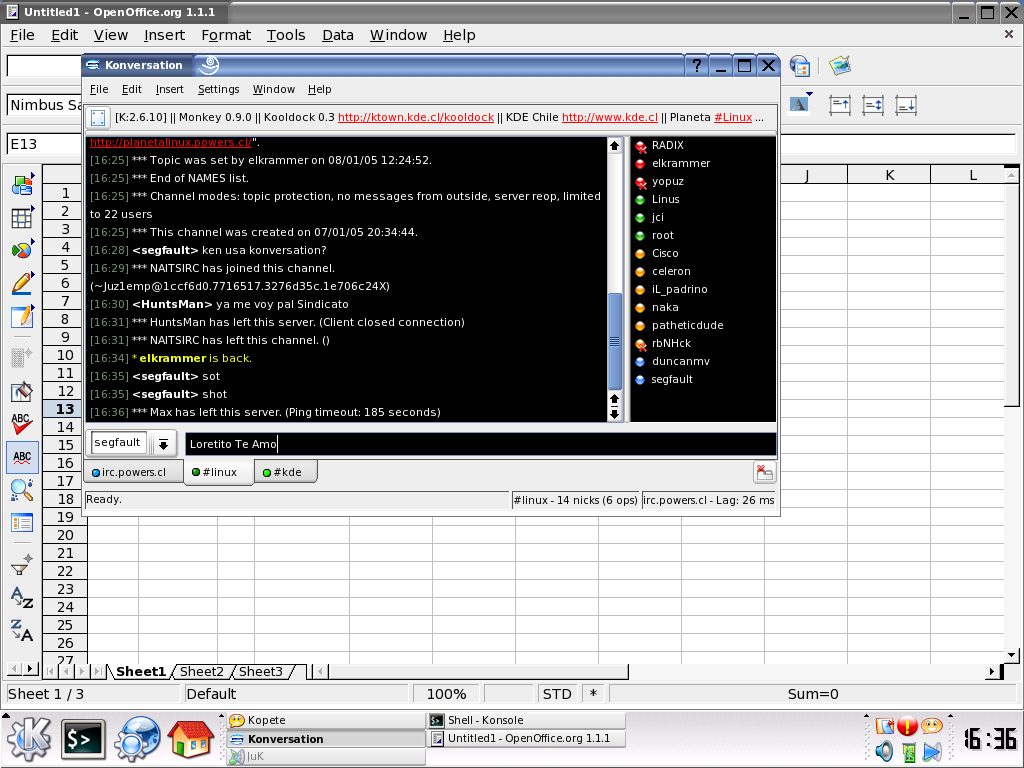Switch to Shell - Konsole taskbar entry

coord(526,720)
